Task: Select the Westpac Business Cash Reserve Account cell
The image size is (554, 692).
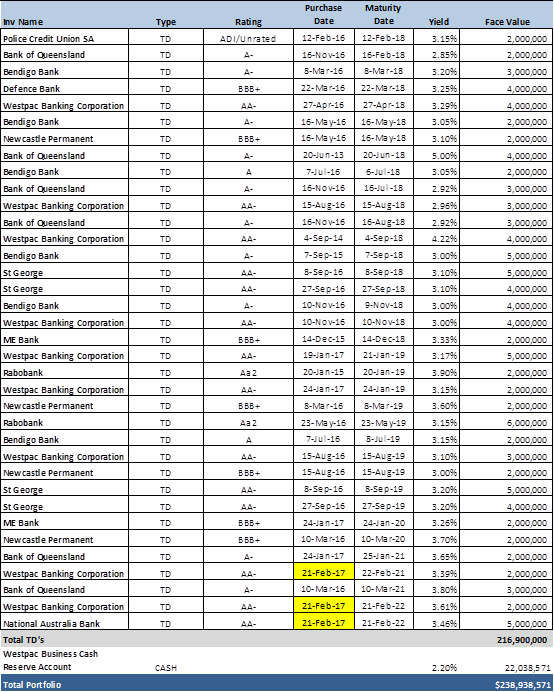Action: [50, 660]
